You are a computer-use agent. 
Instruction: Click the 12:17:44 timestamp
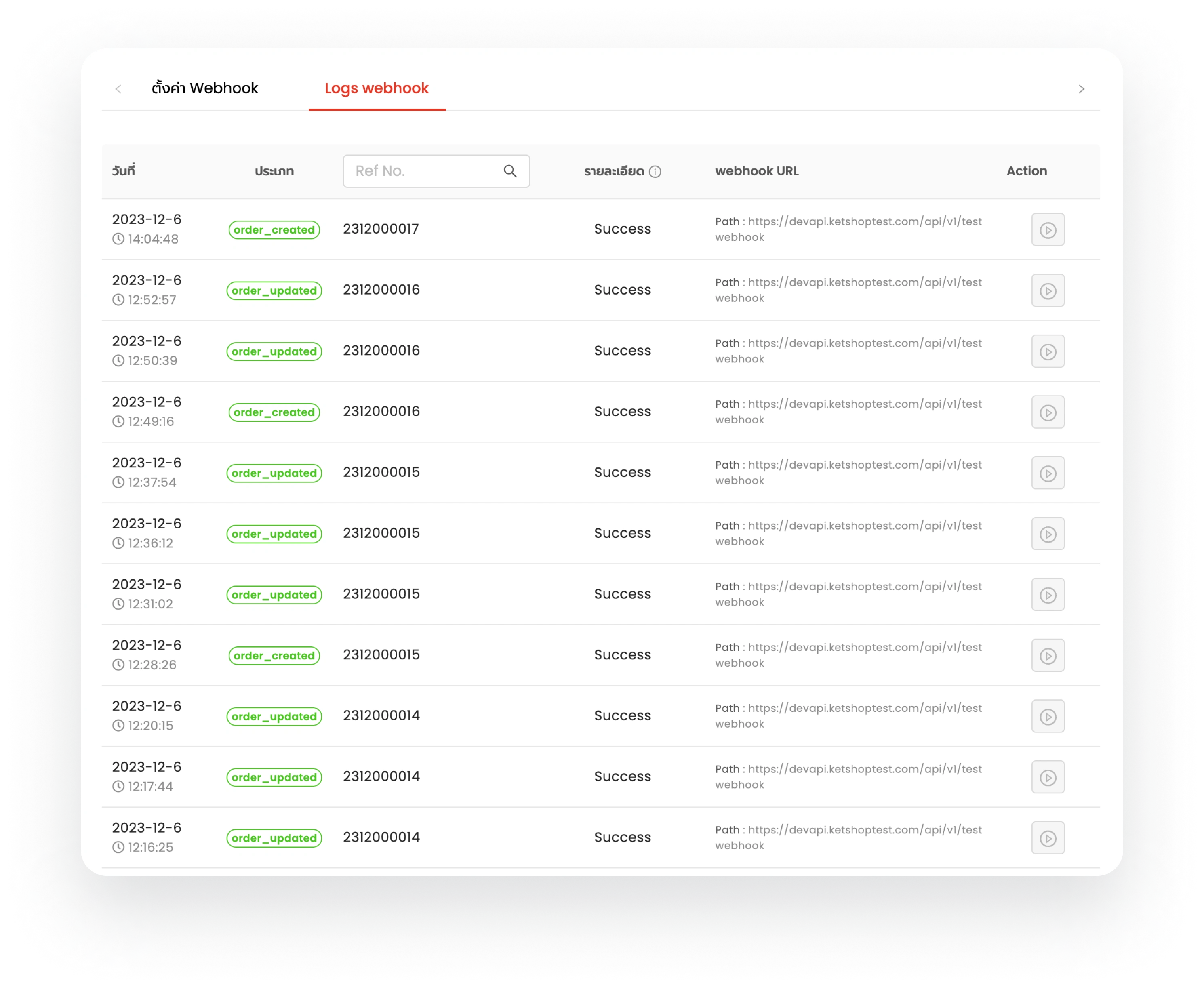click(x=143, y=787)
